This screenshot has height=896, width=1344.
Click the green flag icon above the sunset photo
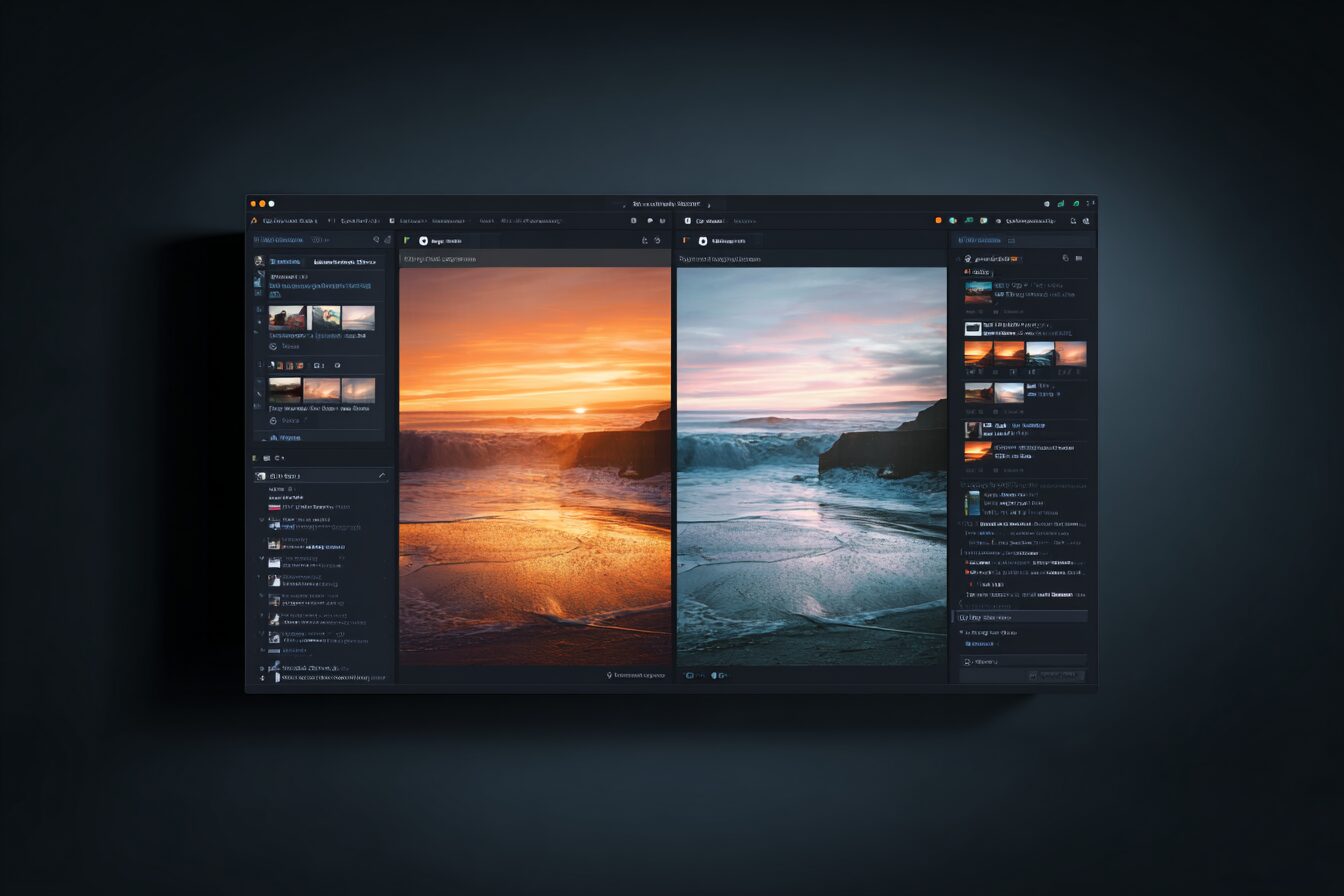pyautogui.click(x=407, y=240)
